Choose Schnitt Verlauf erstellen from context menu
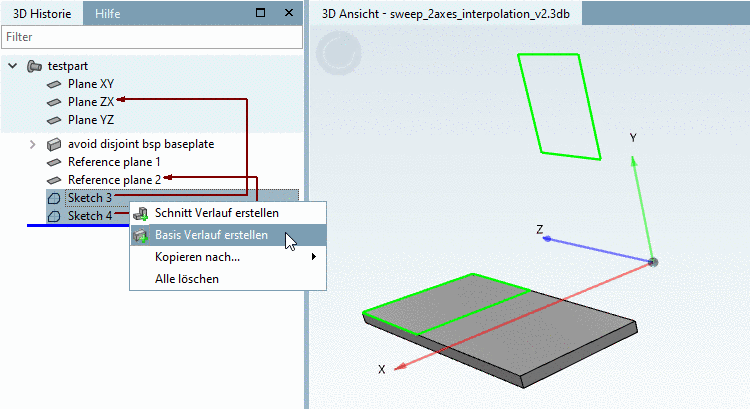Image resolution: width=750 pixels, height=409 pixels. [228, 213]
